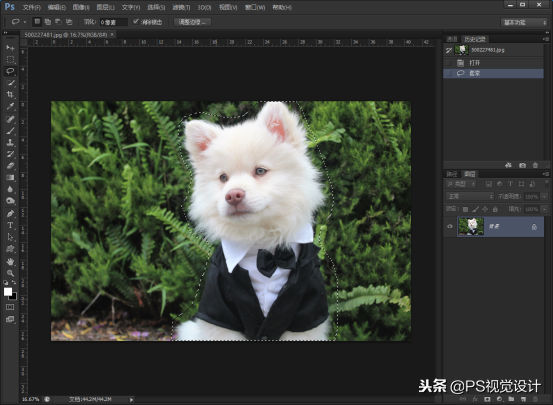
Task: Select the Rectangular Marquee tool
Action: (x=10, y=59)
